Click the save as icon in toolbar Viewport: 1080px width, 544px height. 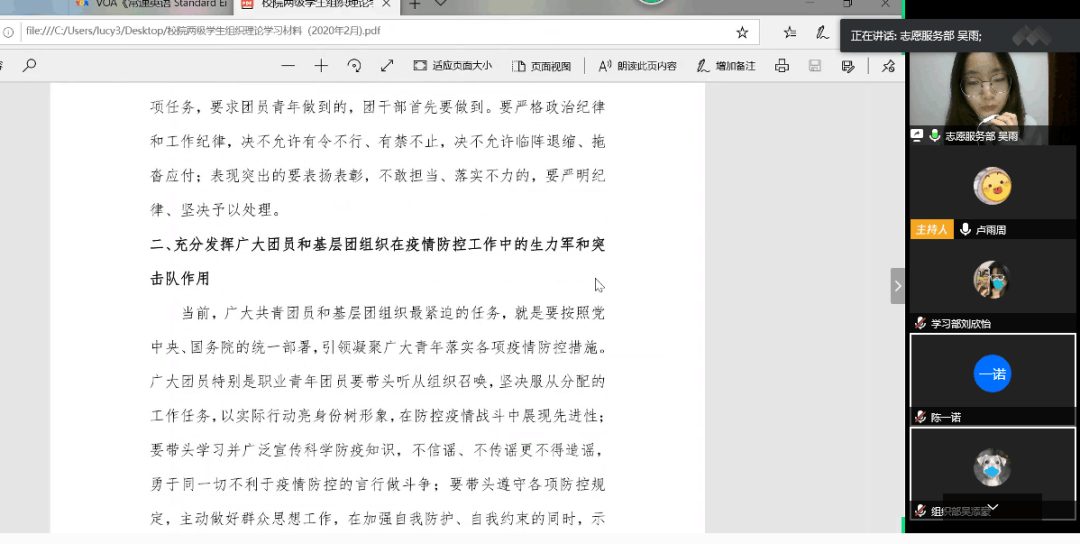click(848, 66)
